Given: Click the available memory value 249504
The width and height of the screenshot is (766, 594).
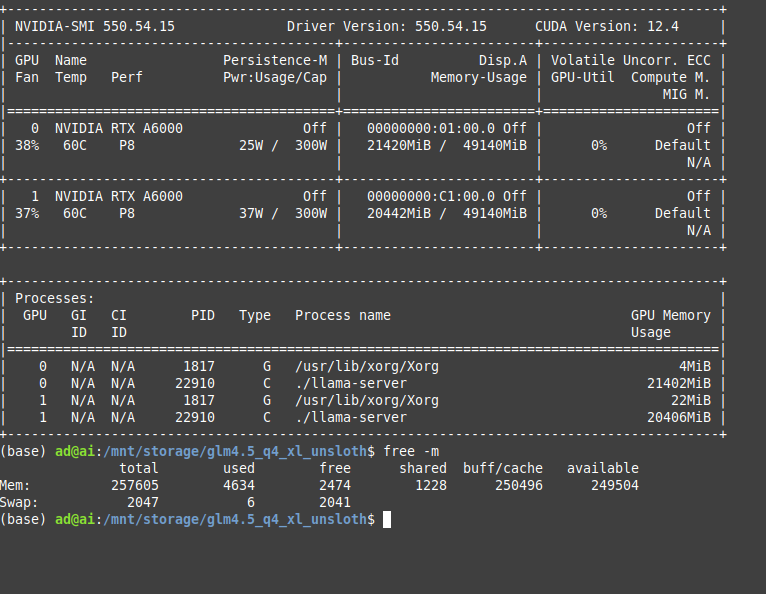Looking at the screenshot, I should pos(615,486).
